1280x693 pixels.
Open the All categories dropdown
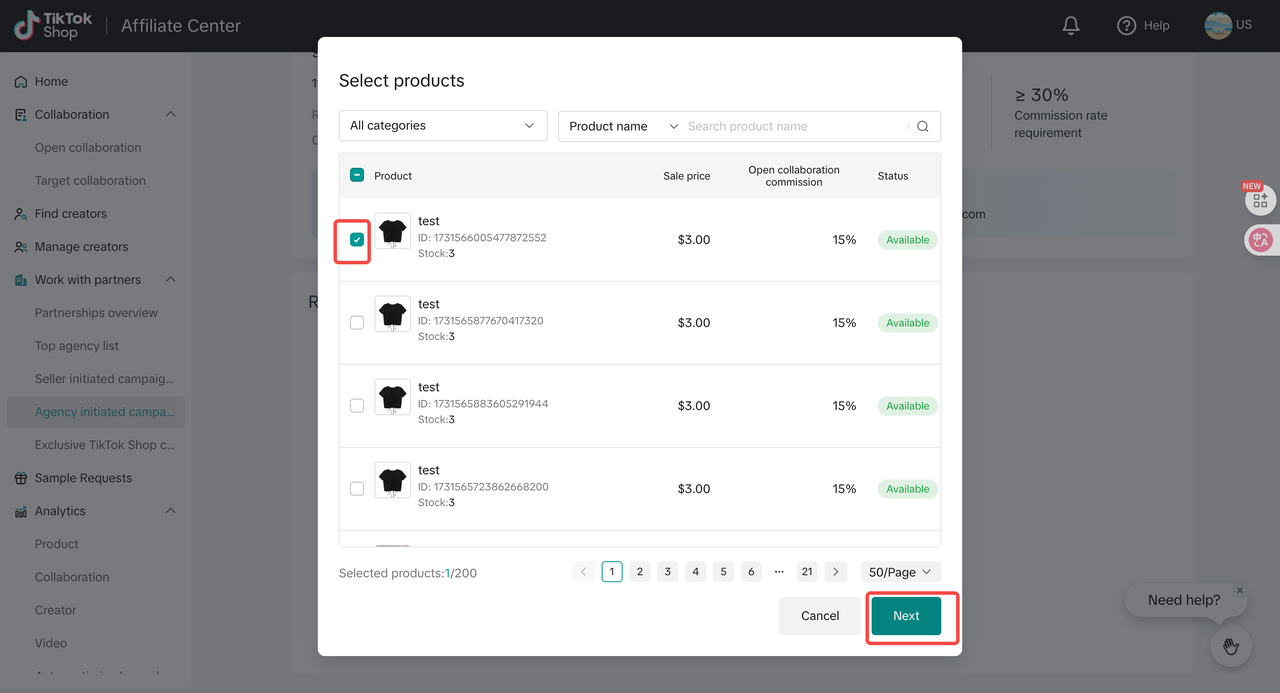(442, 126)
